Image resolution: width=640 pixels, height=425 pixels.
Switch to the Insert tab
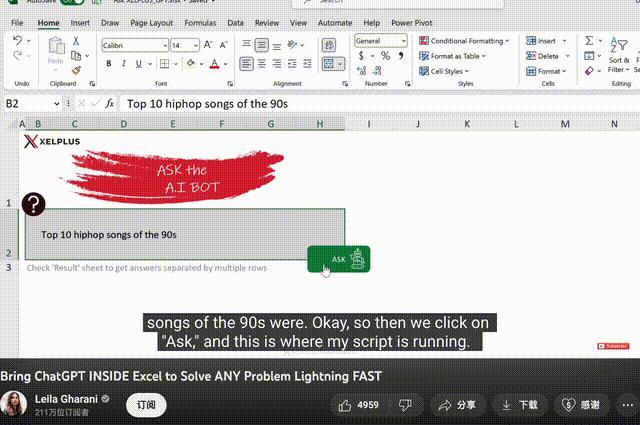[x=80, y=23]
